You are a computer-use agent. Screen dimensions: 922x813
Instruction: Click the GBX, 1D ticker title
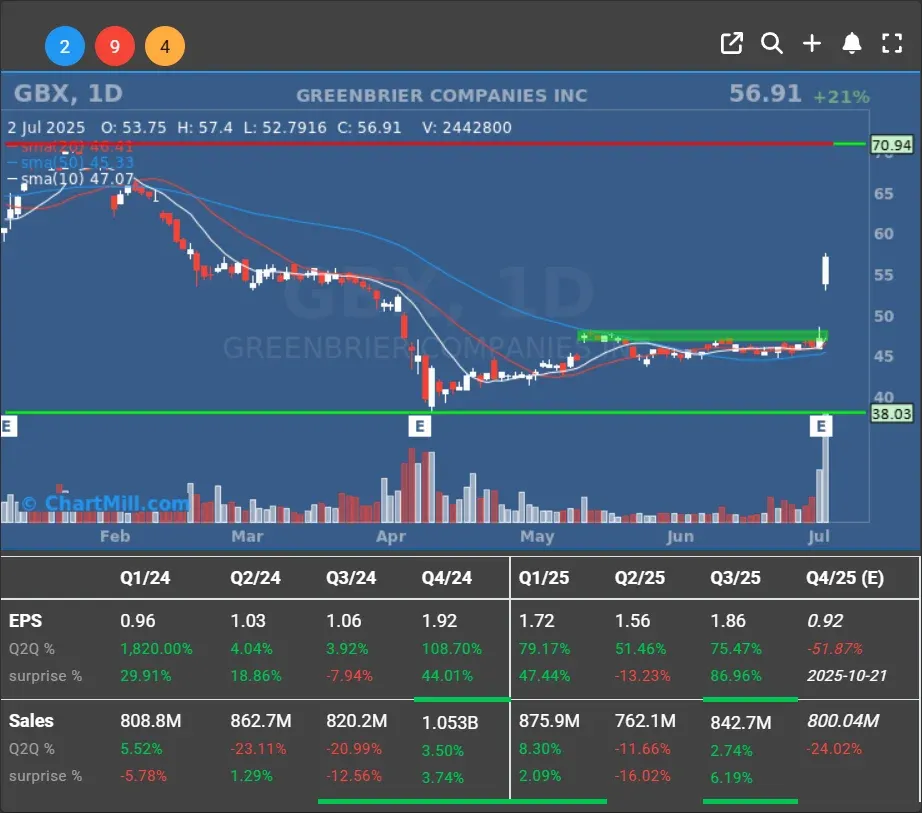tap(68, 93)
